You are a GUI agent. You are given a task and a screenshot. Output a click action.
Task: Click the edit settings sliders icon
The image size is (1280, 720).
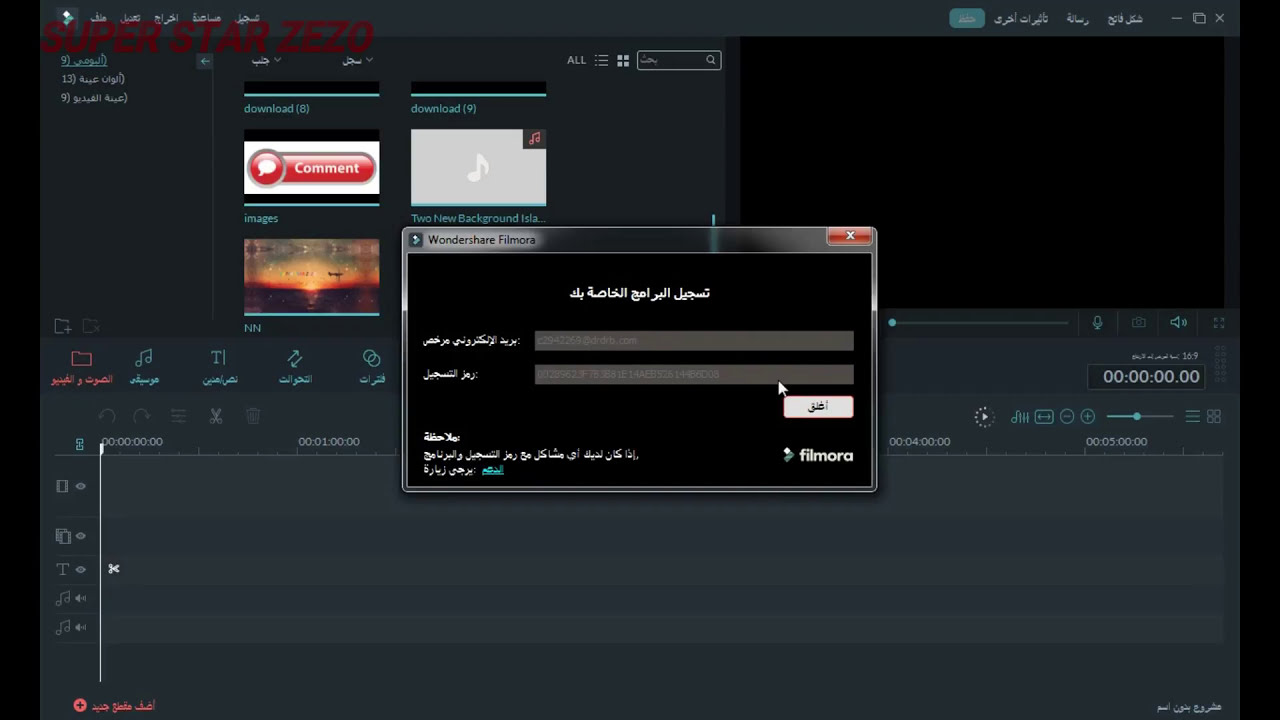pyautogui.click(x=178, y=416)
